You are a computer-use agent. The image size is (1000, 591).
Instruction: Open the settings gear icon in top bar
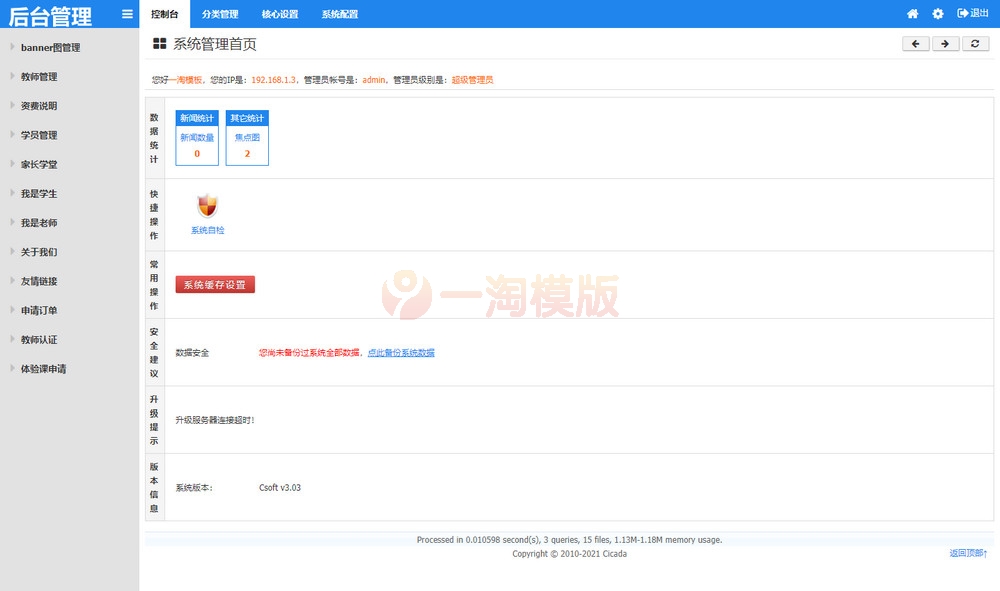936,13
